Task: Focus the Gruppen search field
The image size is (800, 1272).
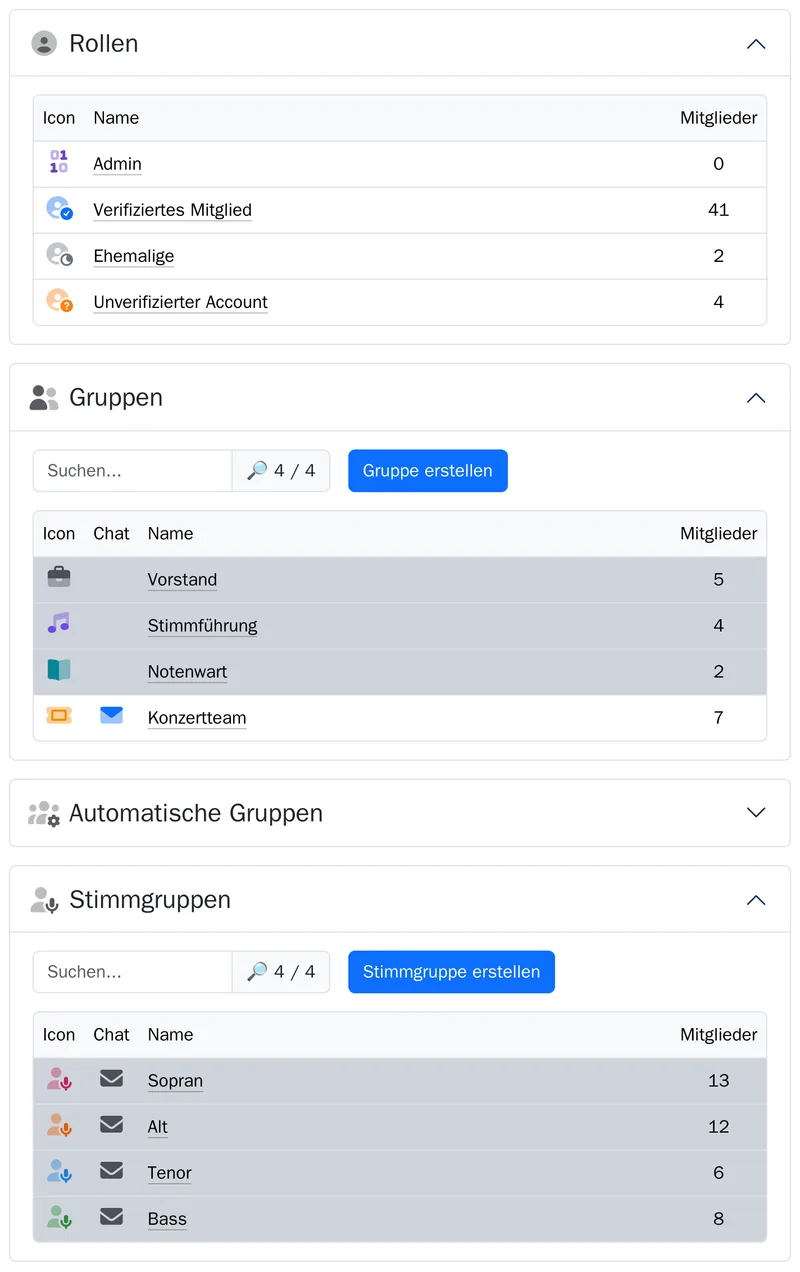Action: pos(132,471)
